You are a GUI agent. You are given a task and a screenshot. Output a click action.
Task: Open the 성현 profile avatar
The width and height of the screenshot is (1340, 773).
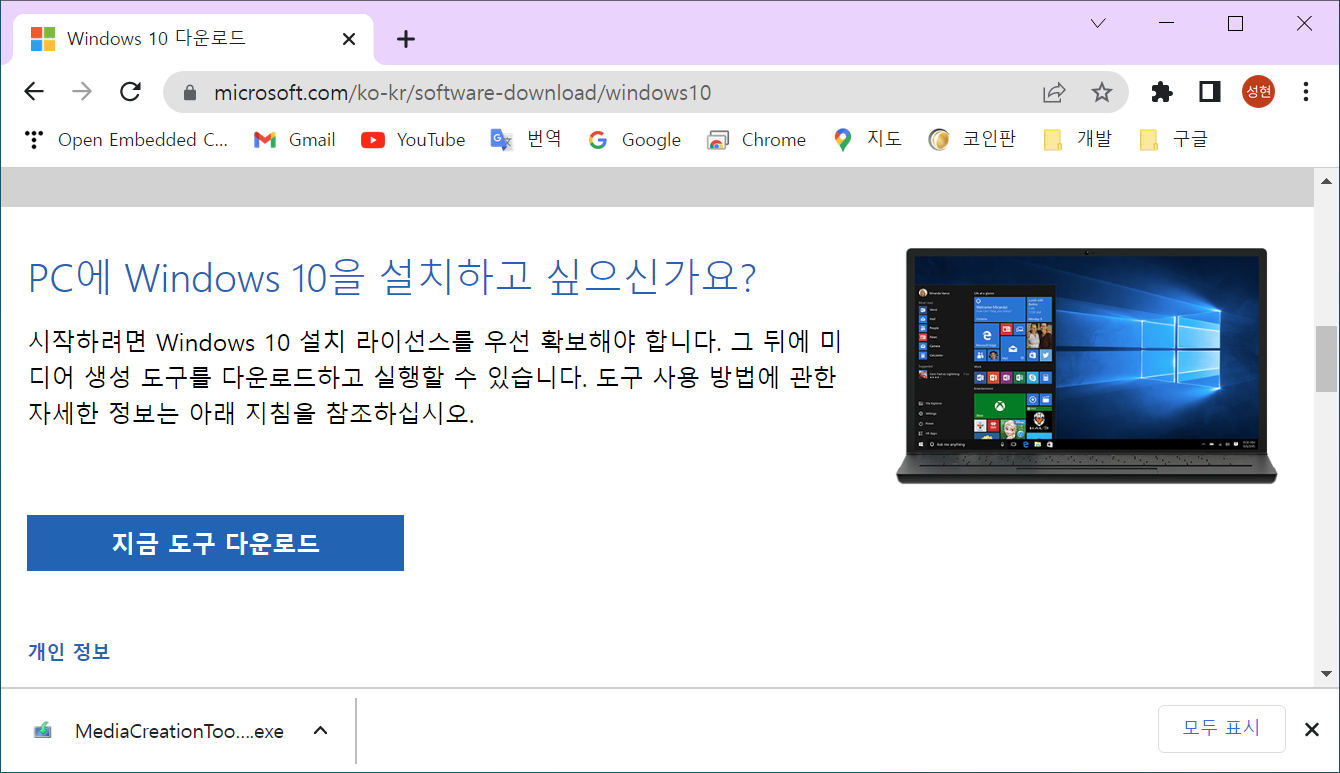1258,92
